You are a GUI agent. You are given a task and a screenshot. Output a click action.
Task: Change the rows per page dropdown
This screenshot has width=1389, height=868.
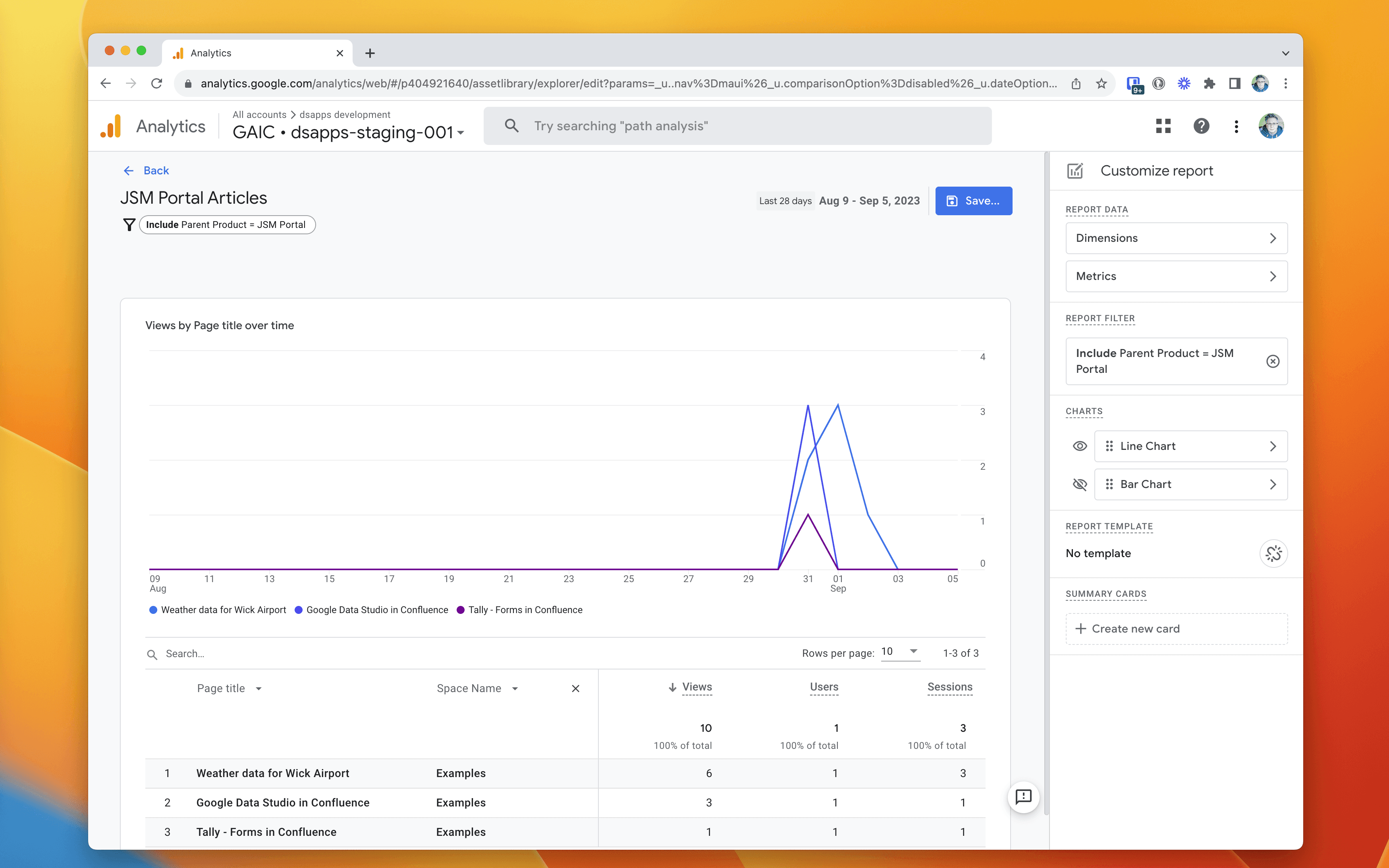(x=900, y=652)
